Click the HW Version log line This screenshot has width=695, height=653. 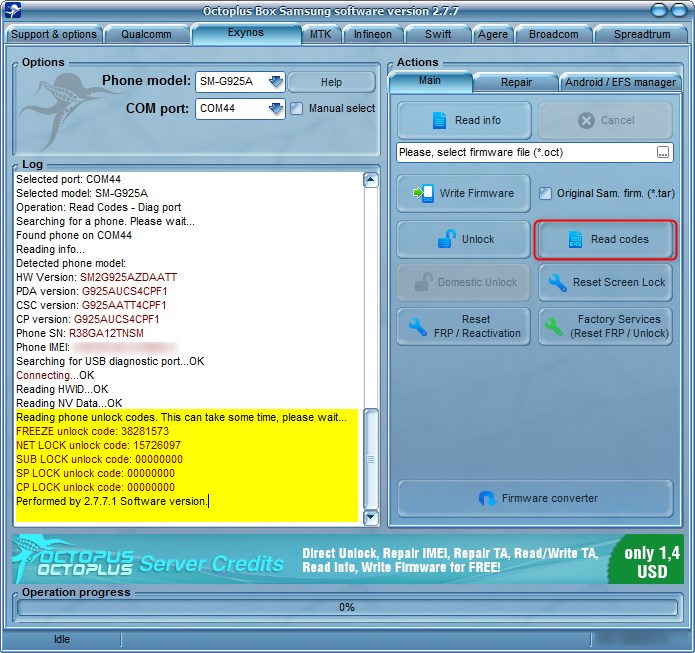coord(97,277)
